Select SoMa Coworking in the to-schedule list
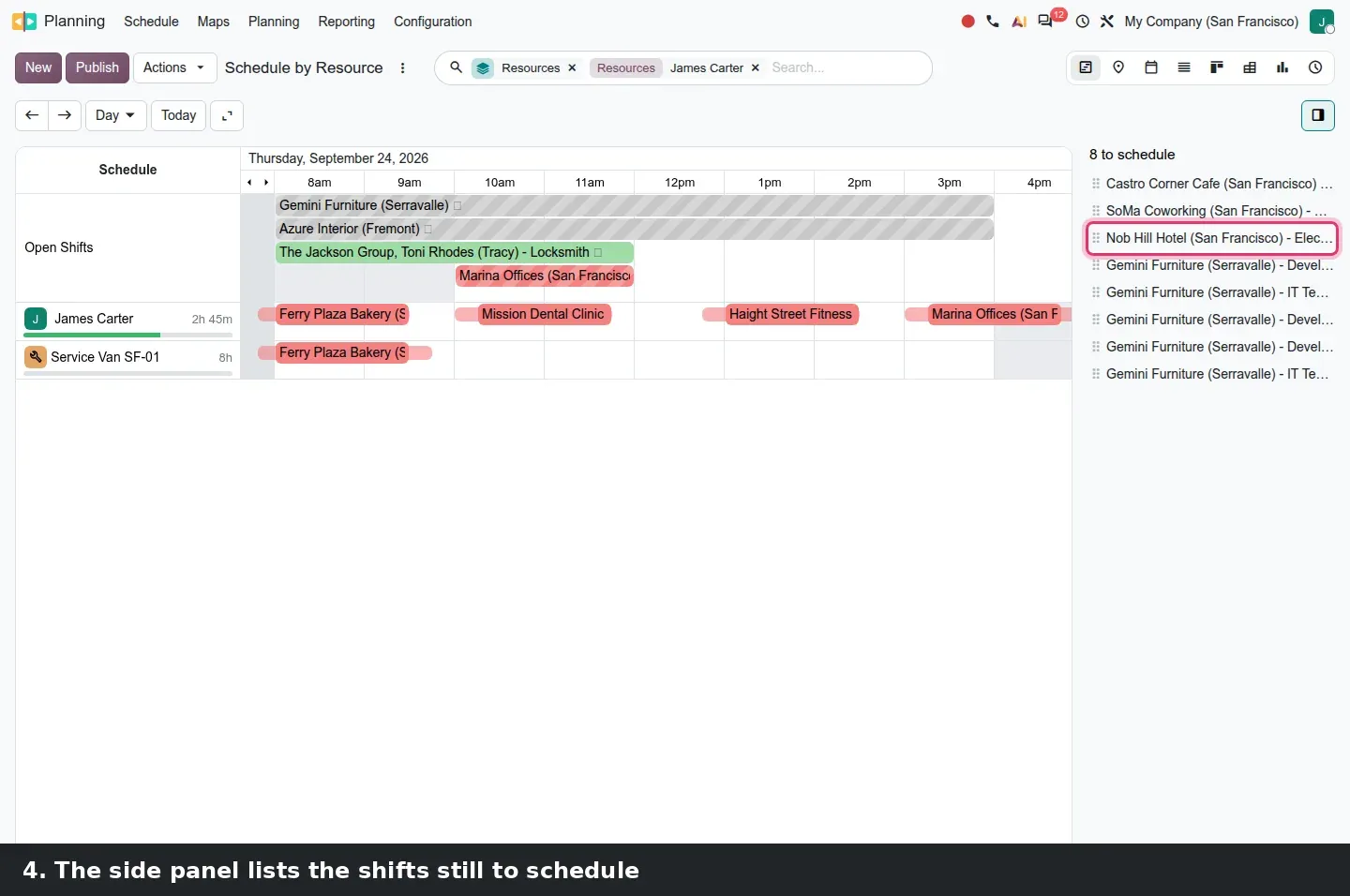Screen dimensions: 1350x896 point(1211,211)
